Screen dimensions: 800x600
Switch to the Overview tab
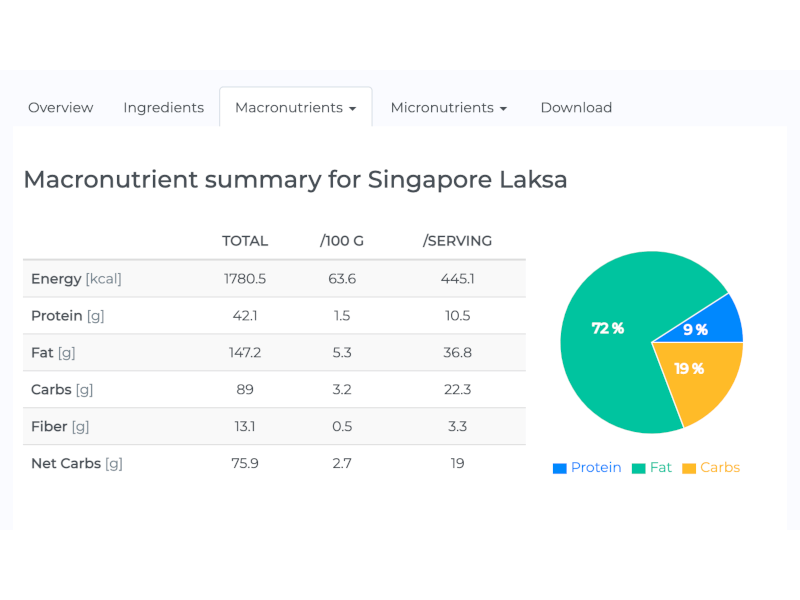(x=60, y=107)
